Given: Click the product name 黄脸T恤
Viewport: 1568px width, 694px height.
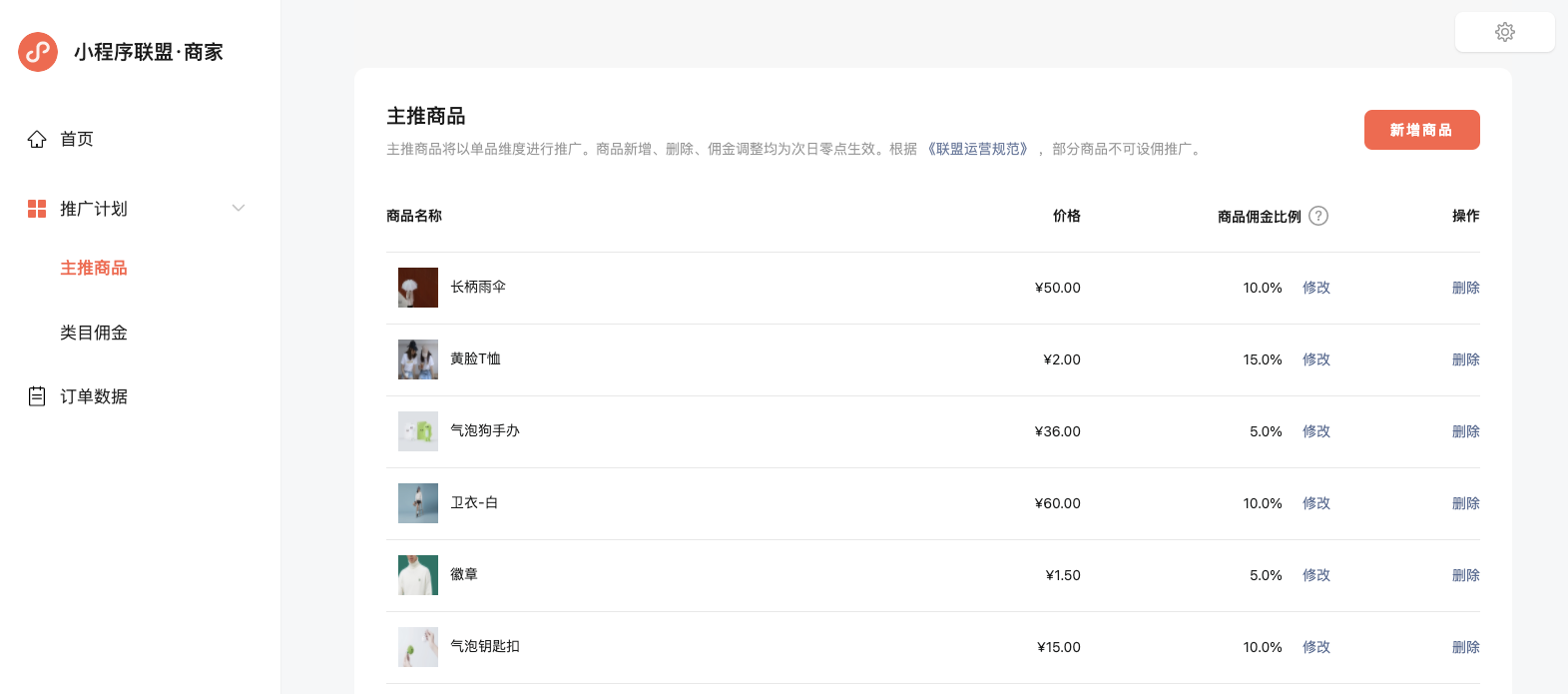Looking at the screenshot, I should pos(475,358).
